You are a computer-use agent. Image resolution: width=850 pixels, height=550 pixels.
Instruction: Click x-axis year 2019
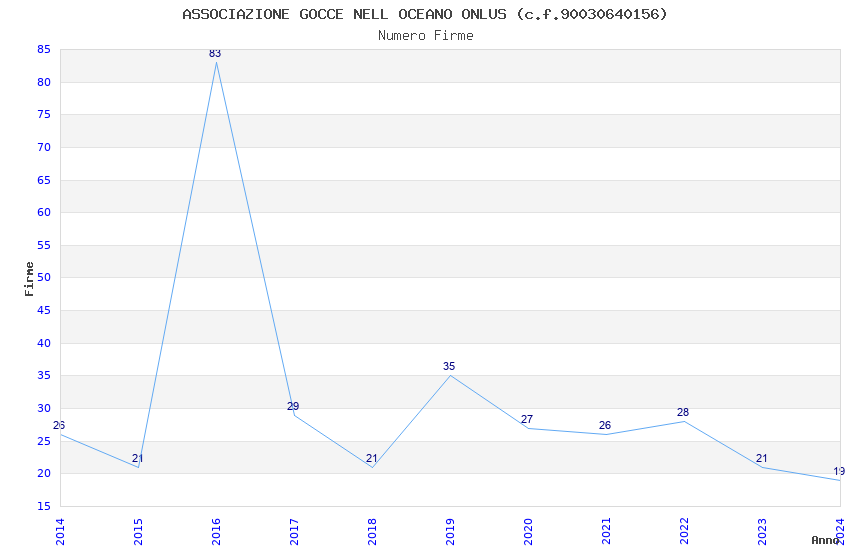450,532
